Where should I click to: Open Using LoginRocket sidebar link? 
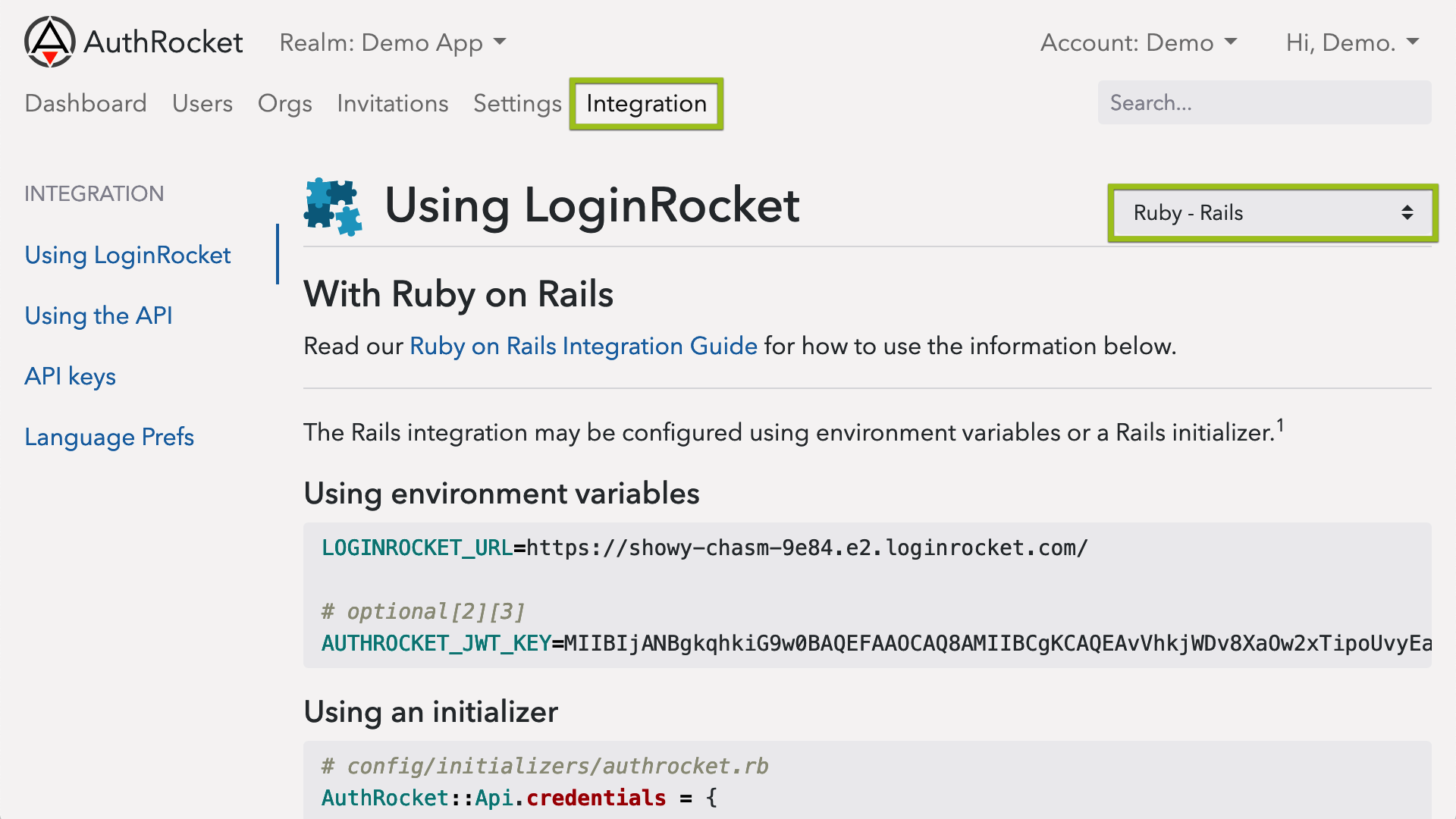pyautogui.click(x=127, y=256)
